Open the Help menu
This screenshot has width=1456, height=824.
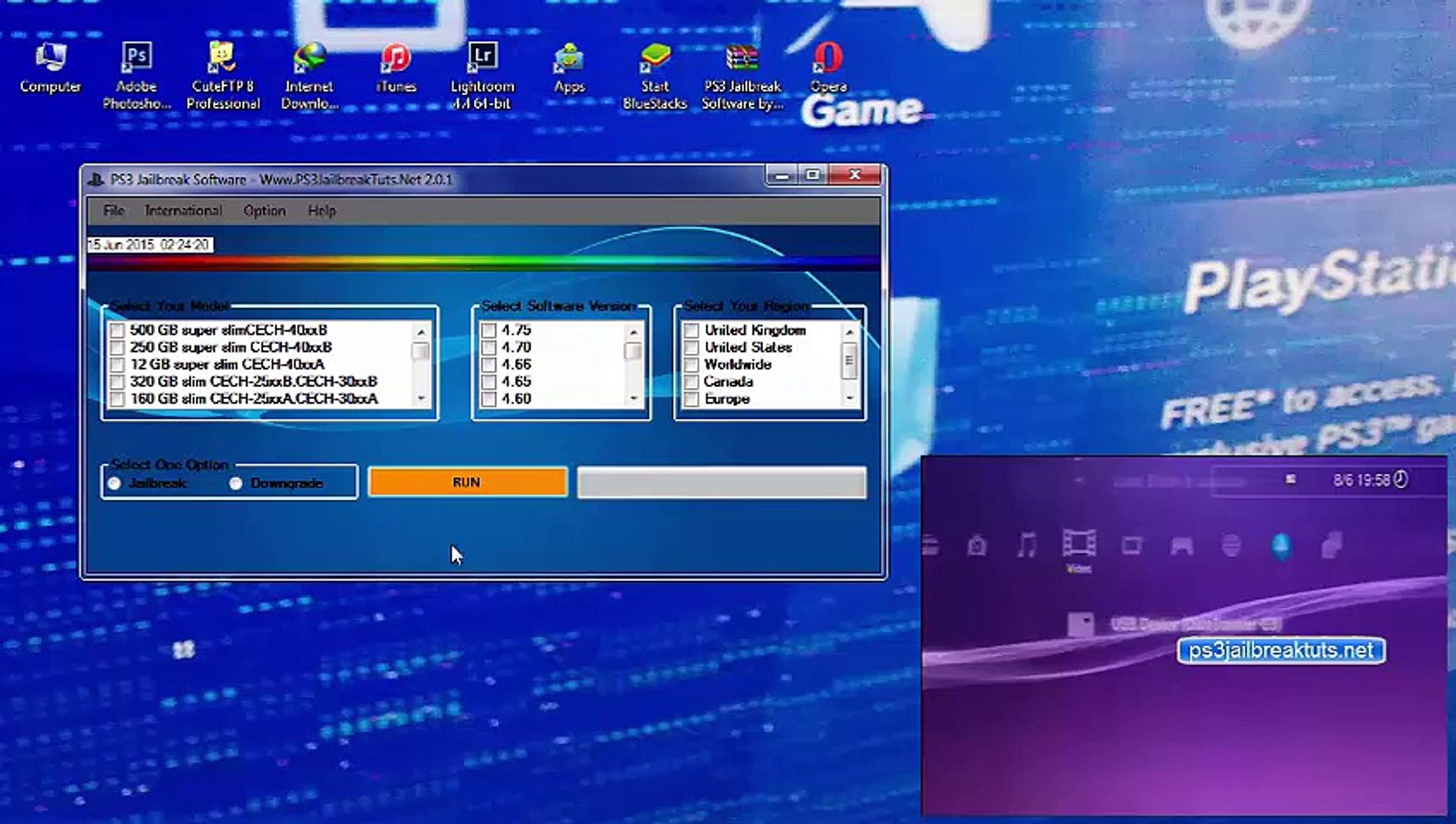point(322,211)
